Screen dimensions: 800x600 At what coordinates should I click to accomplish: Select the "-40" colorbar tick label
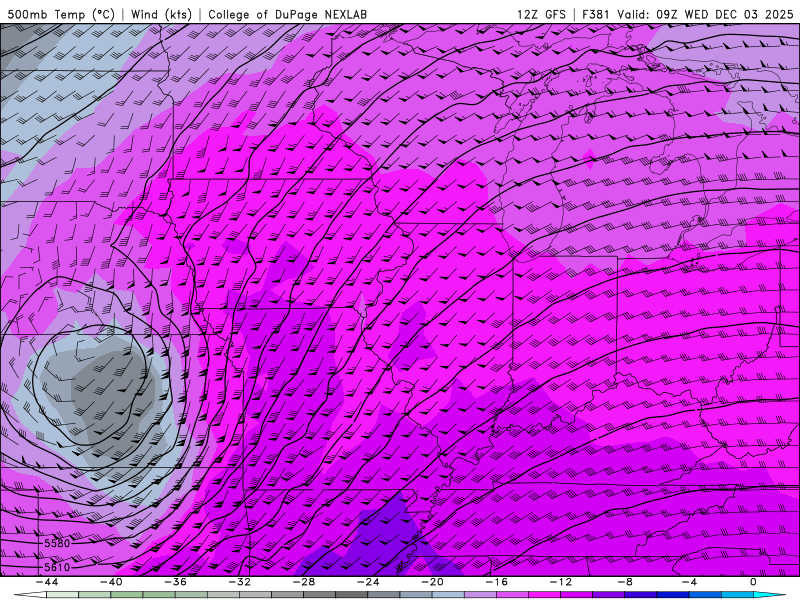click(x=111, y=582)
